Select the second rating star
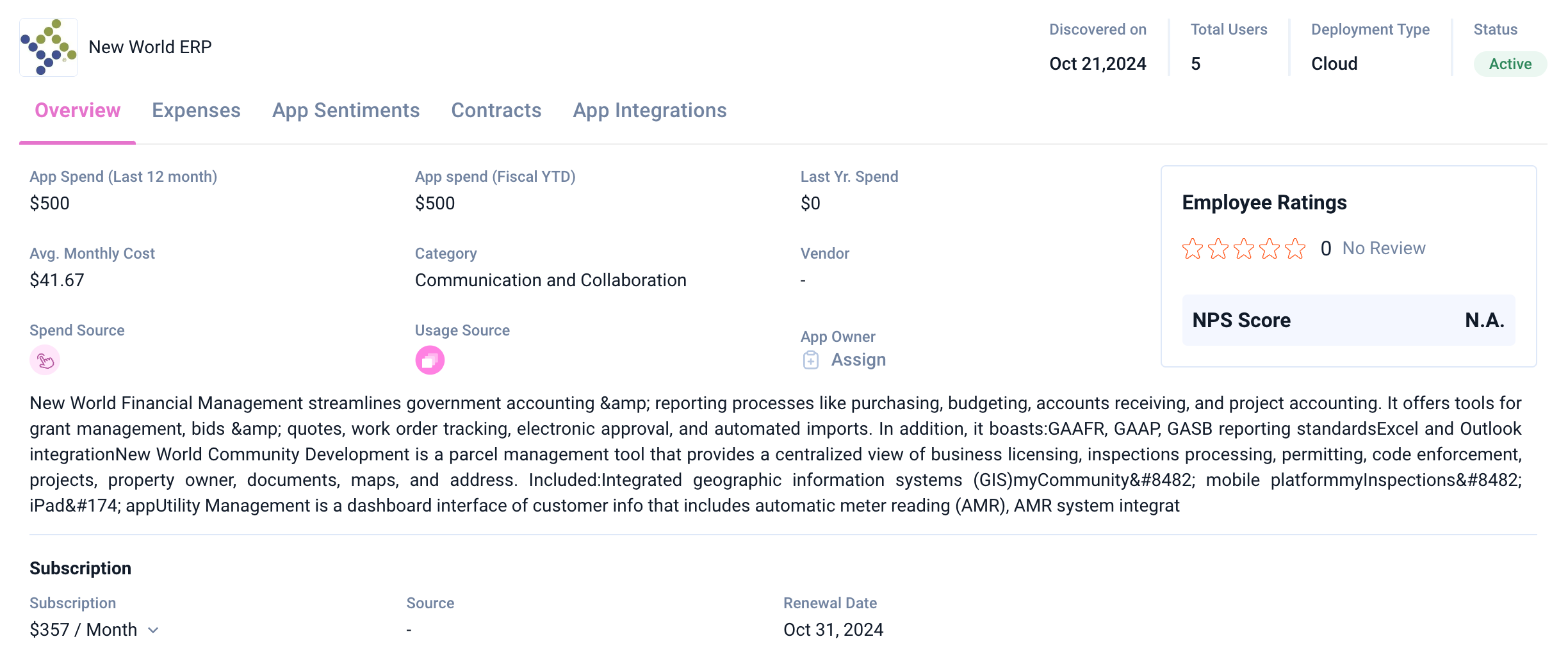Image resolution: width=1568 pixels, height=671 pixels. (x=1218, y=248)
